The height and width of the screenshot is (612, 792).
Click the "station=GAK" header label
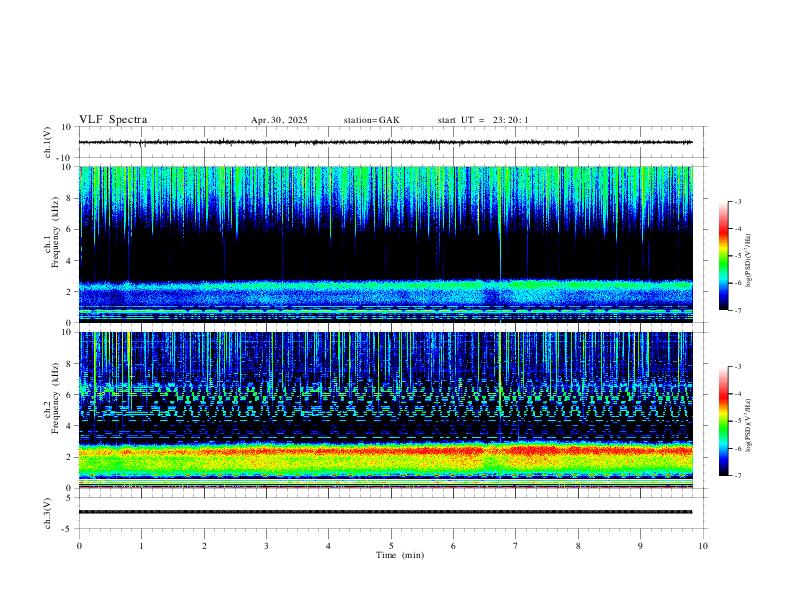pyautogui.click(x=371, y=120)
